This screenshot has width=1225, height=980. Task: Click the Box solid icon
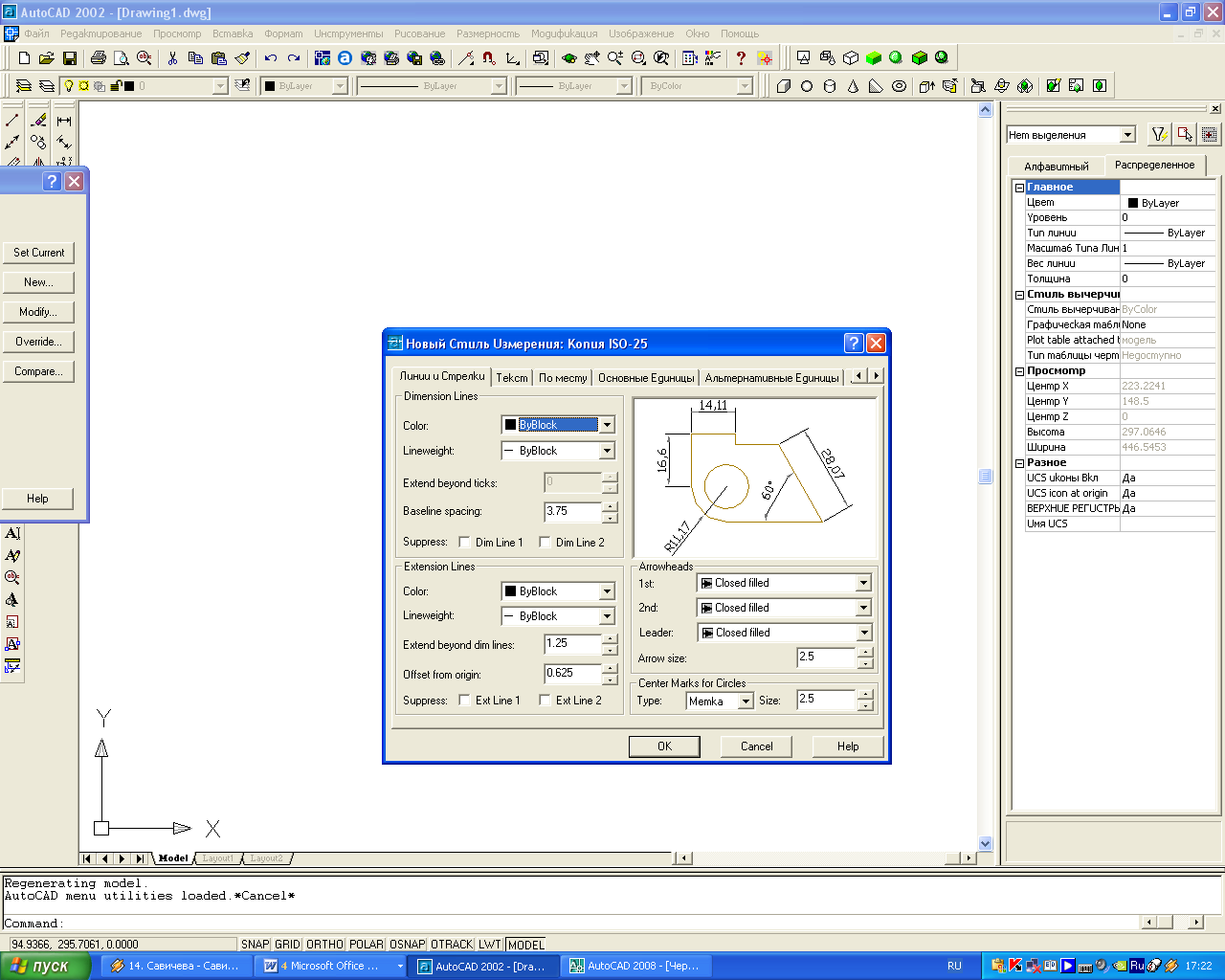click(784, 86)
